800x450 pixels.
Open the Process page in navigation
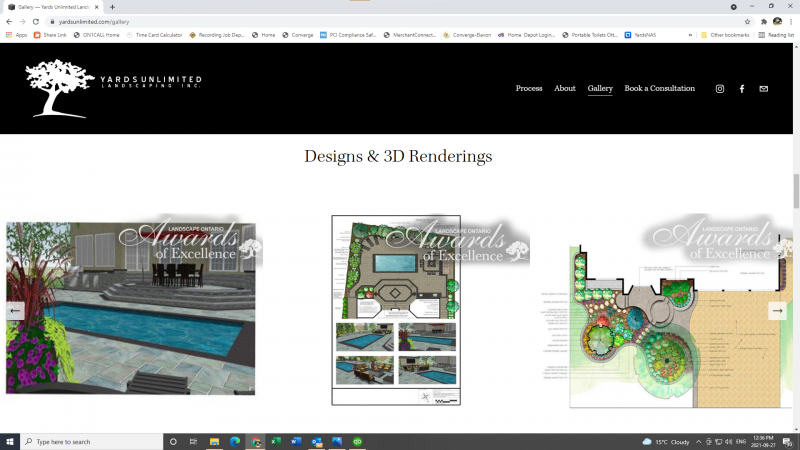click(x=529, y=89)
